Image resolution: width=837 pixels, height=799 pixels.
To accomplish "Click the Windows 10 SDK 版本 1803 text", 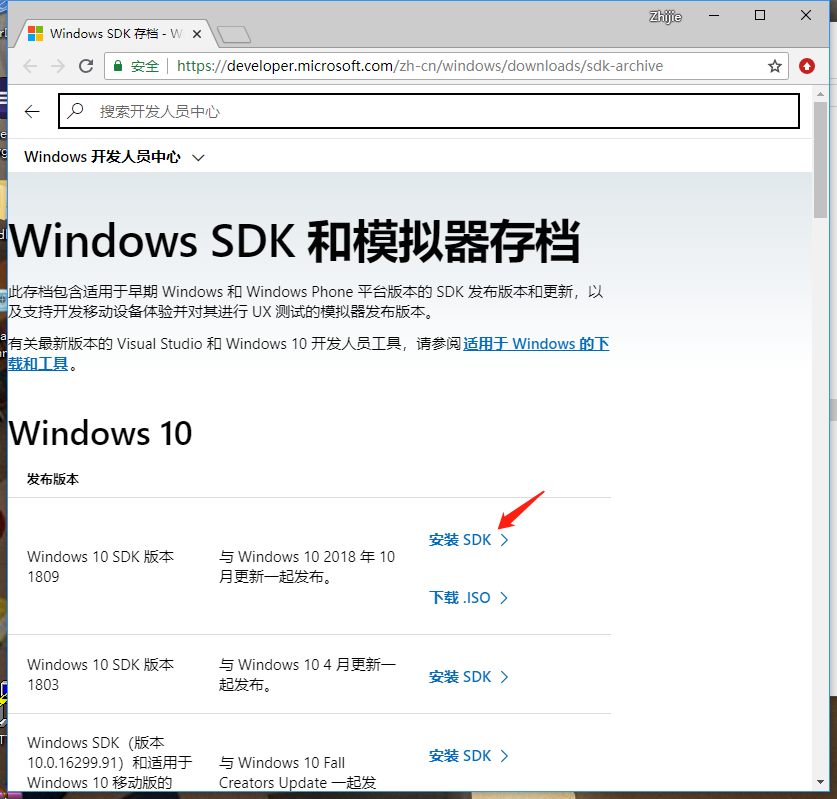I will coord(100,674).
